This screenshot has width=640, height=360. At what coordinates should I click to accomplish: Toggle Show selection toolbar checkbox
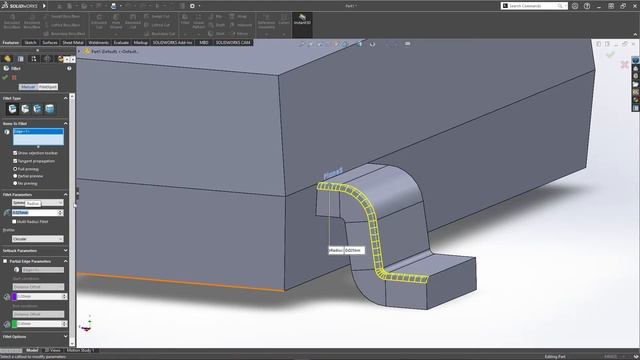[15, 153]
